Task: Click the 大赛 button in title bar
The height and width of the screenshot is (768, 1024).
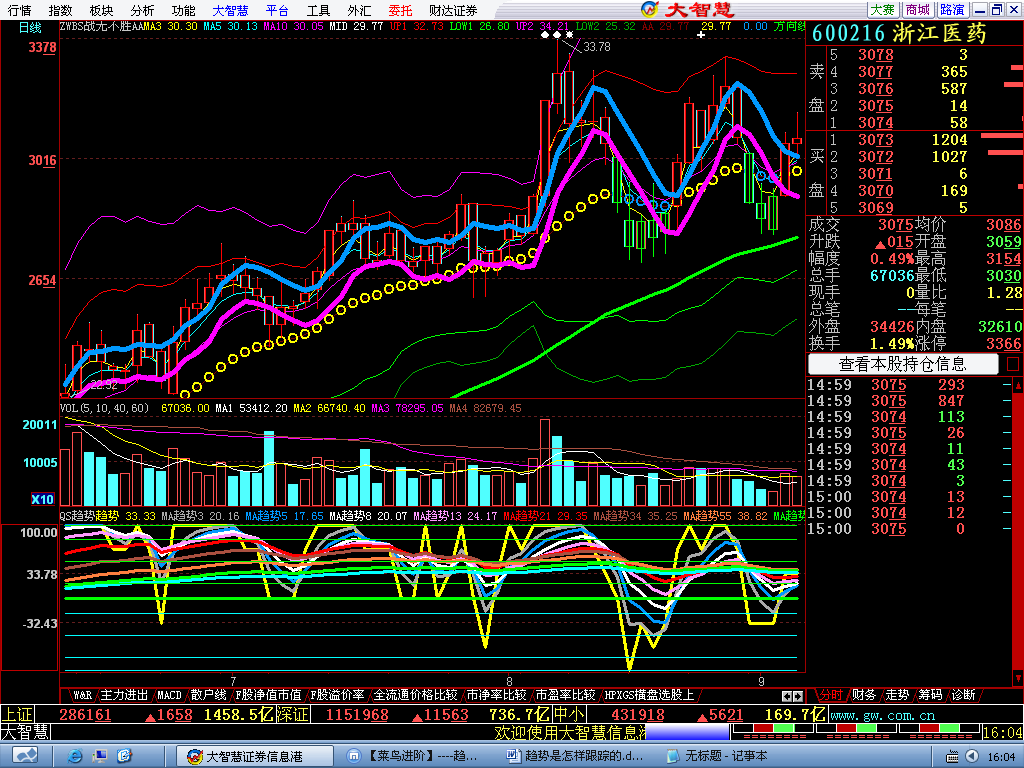Action: coord(882,10)
